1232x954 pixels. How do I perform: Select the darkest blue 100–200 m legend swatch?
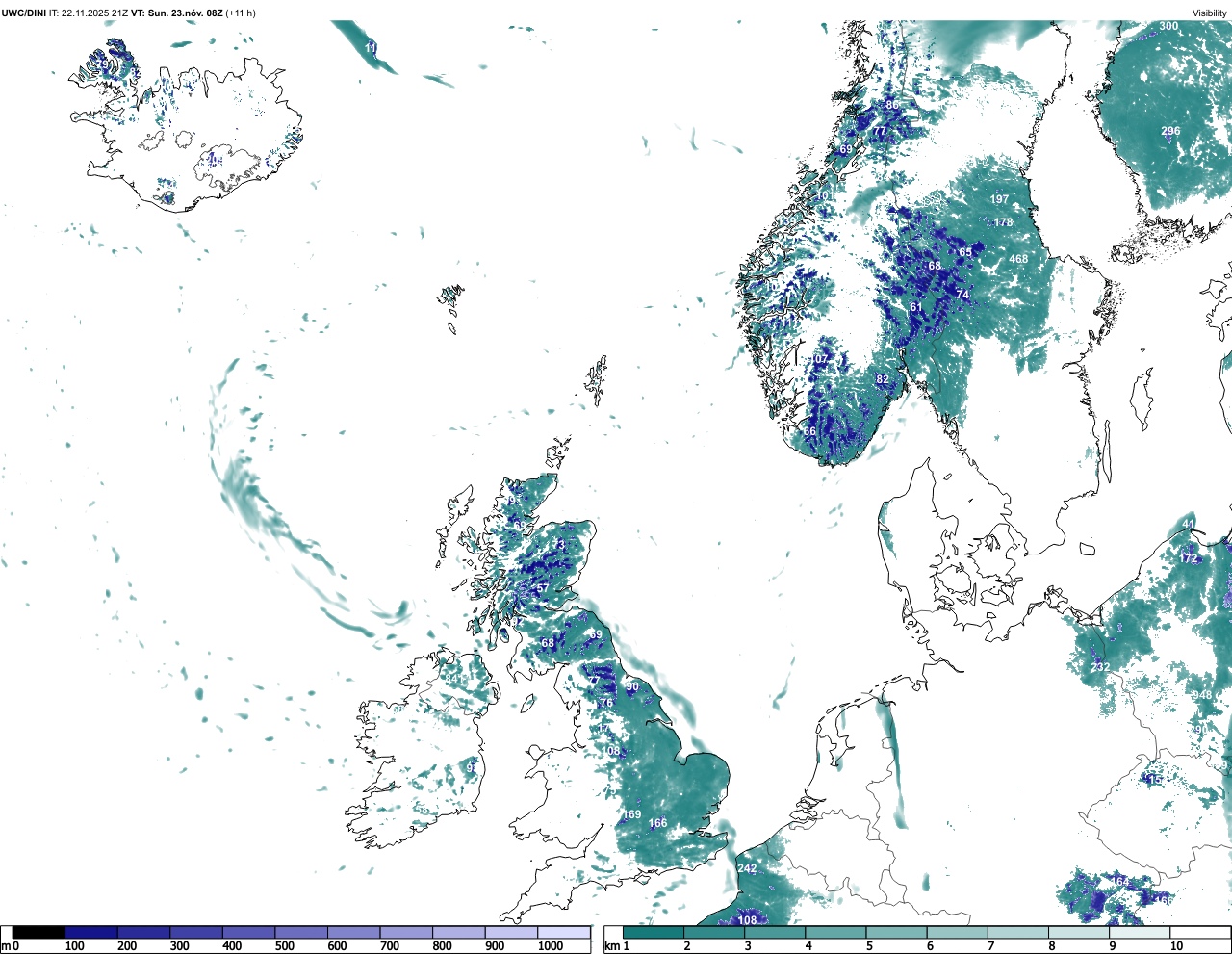[91, 933]
